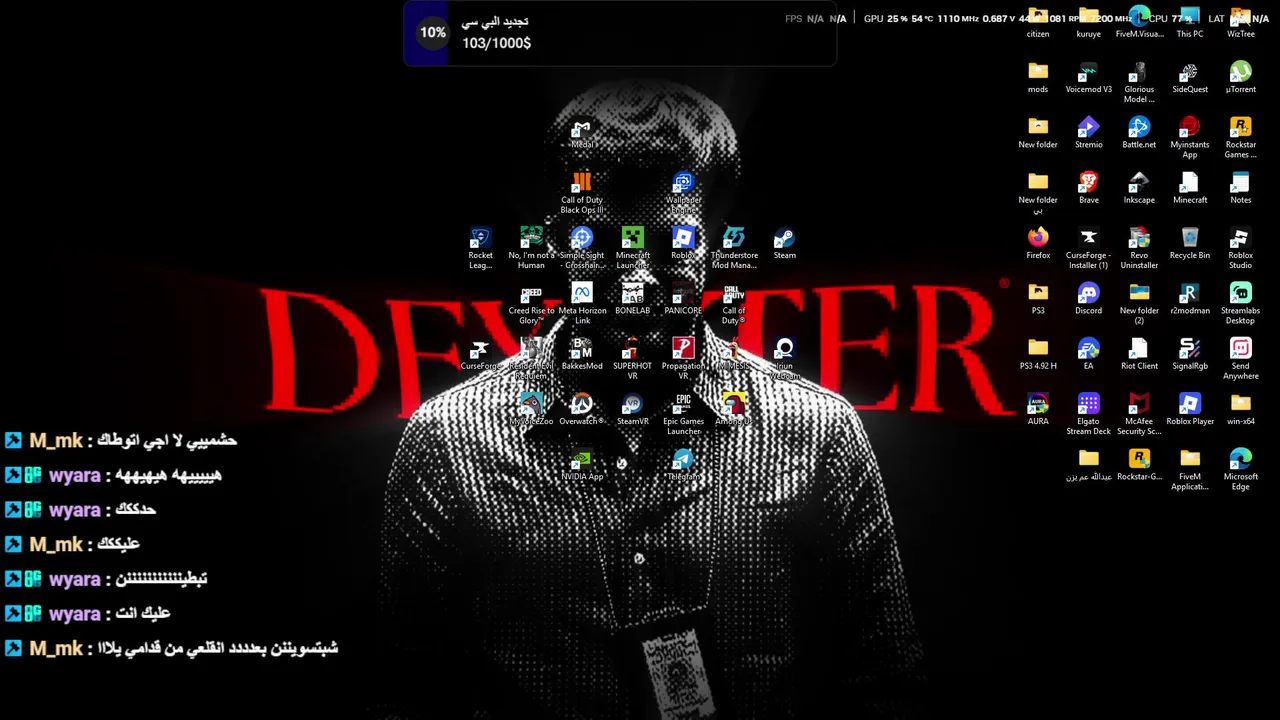Open BakkesMod shortcut

tap(582, 354)
